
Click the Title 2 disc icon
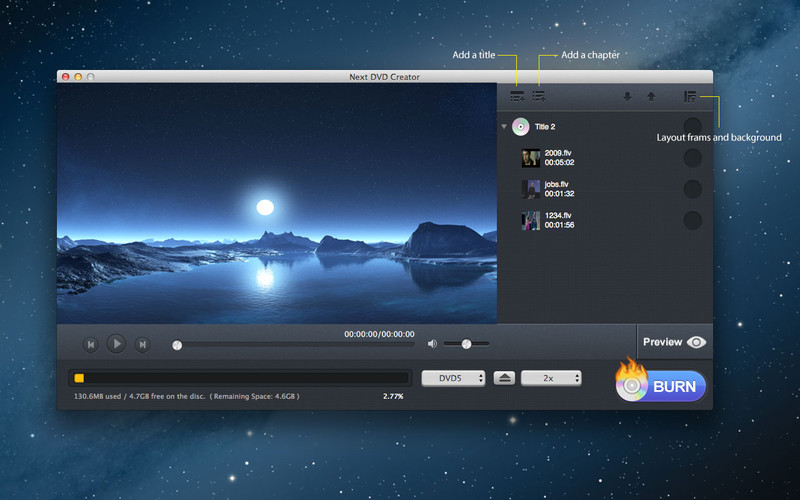coord(520,127)
